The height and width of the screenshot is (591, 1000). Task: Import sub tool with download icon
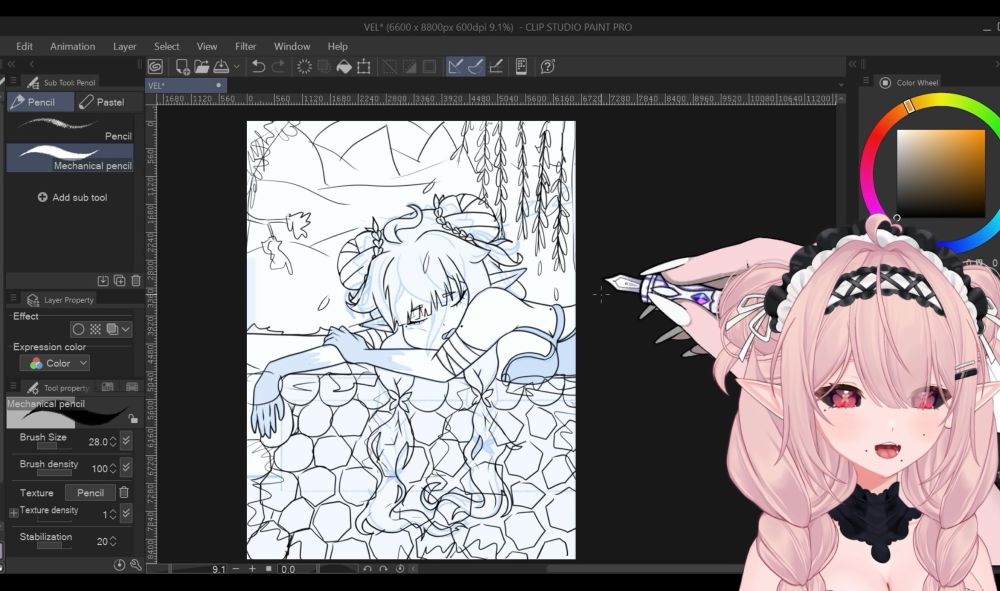(x=103, y=281)
